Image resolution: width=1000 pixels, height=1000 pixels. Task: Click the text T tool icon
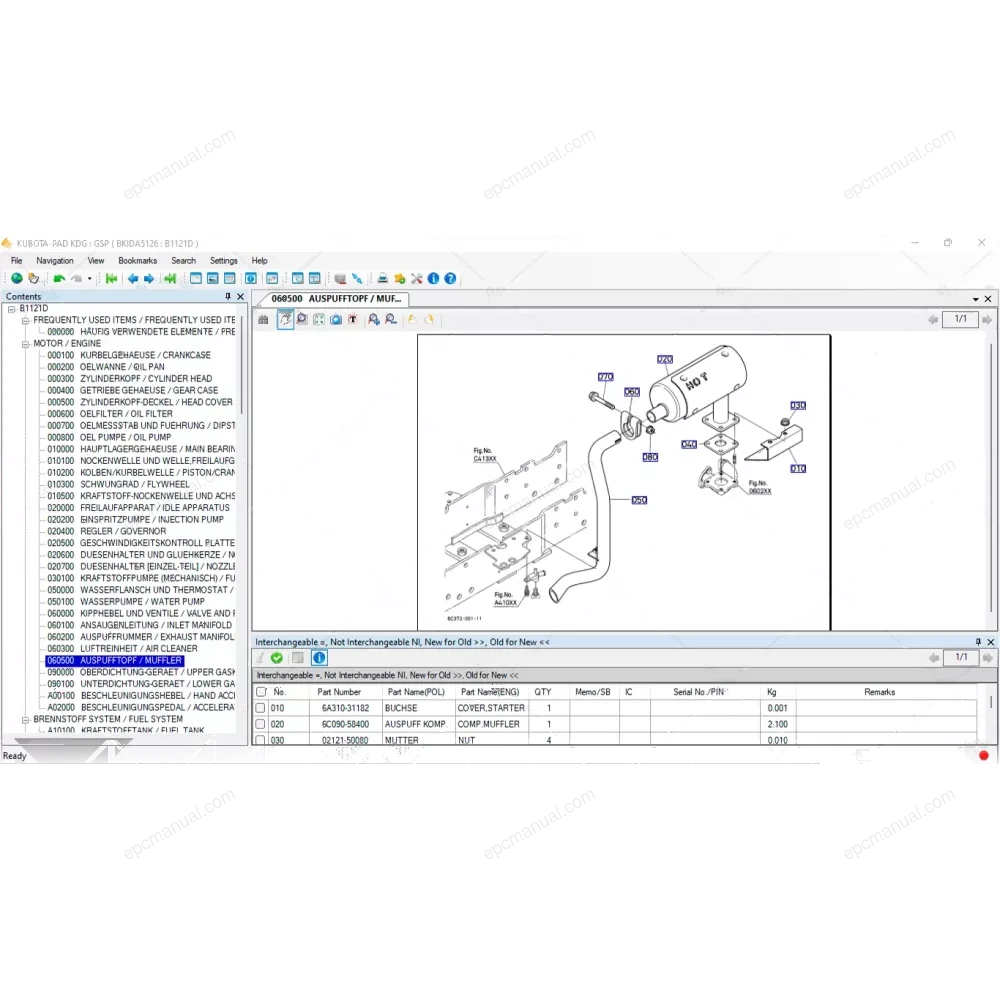pos(353,320)
